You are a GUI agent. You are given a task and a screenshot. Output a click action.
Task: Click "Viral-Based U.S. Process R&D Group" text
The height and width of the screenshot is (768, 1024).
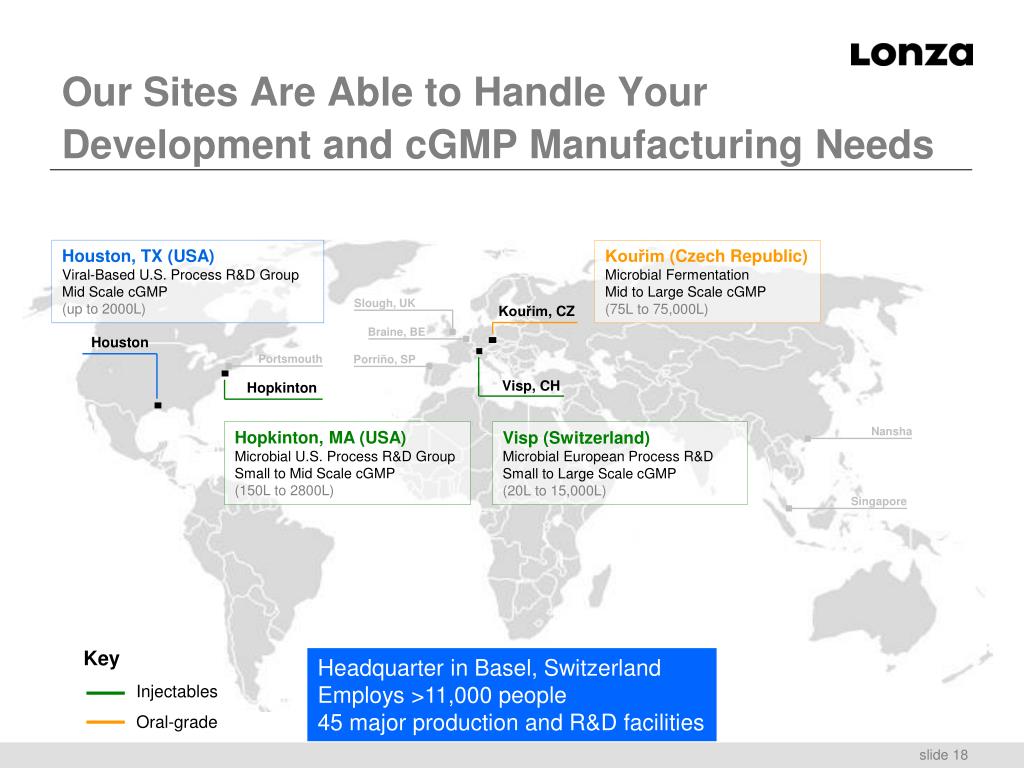(x=180, y=275)
